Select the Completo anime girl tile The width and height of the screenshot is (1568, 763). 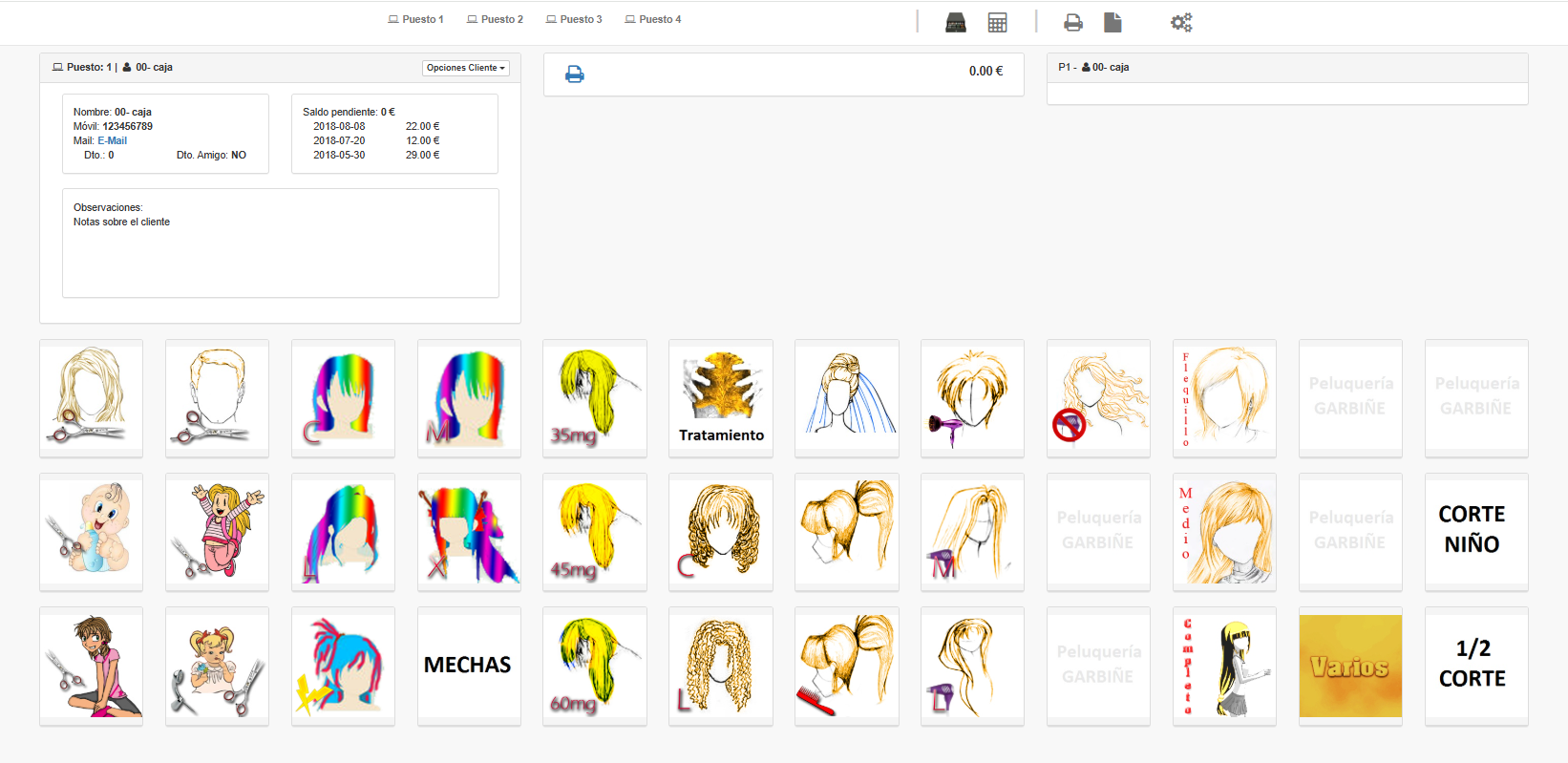coord(1224,666)
